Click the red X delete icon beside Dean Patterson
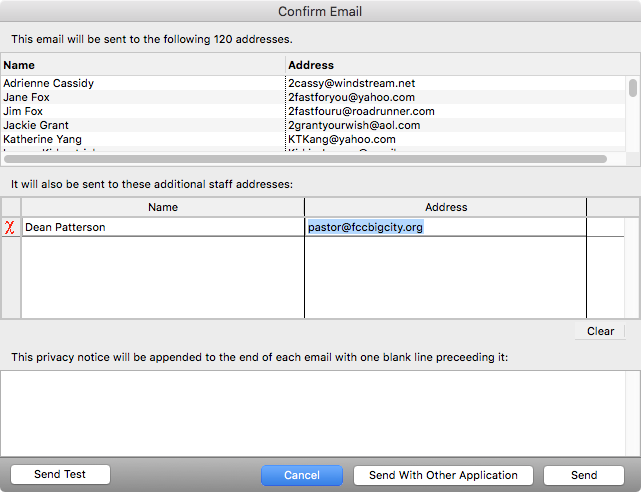The height and width of the screenshot is (492, 641). [x=11, y=227]
